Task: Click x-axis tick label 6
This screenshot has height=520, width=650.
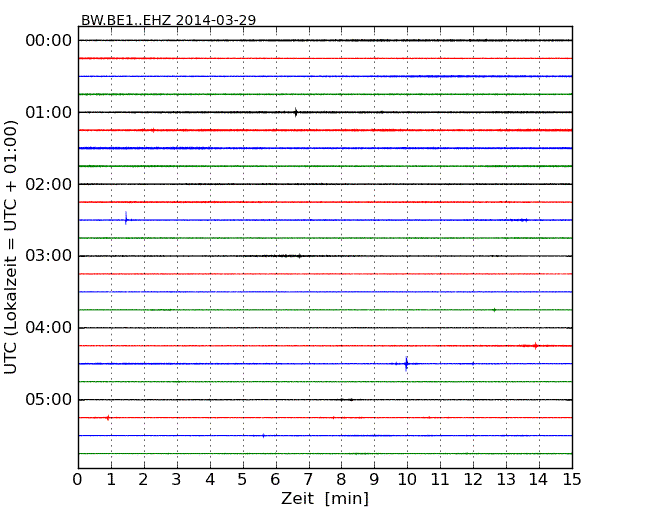Action: point(275,480)
